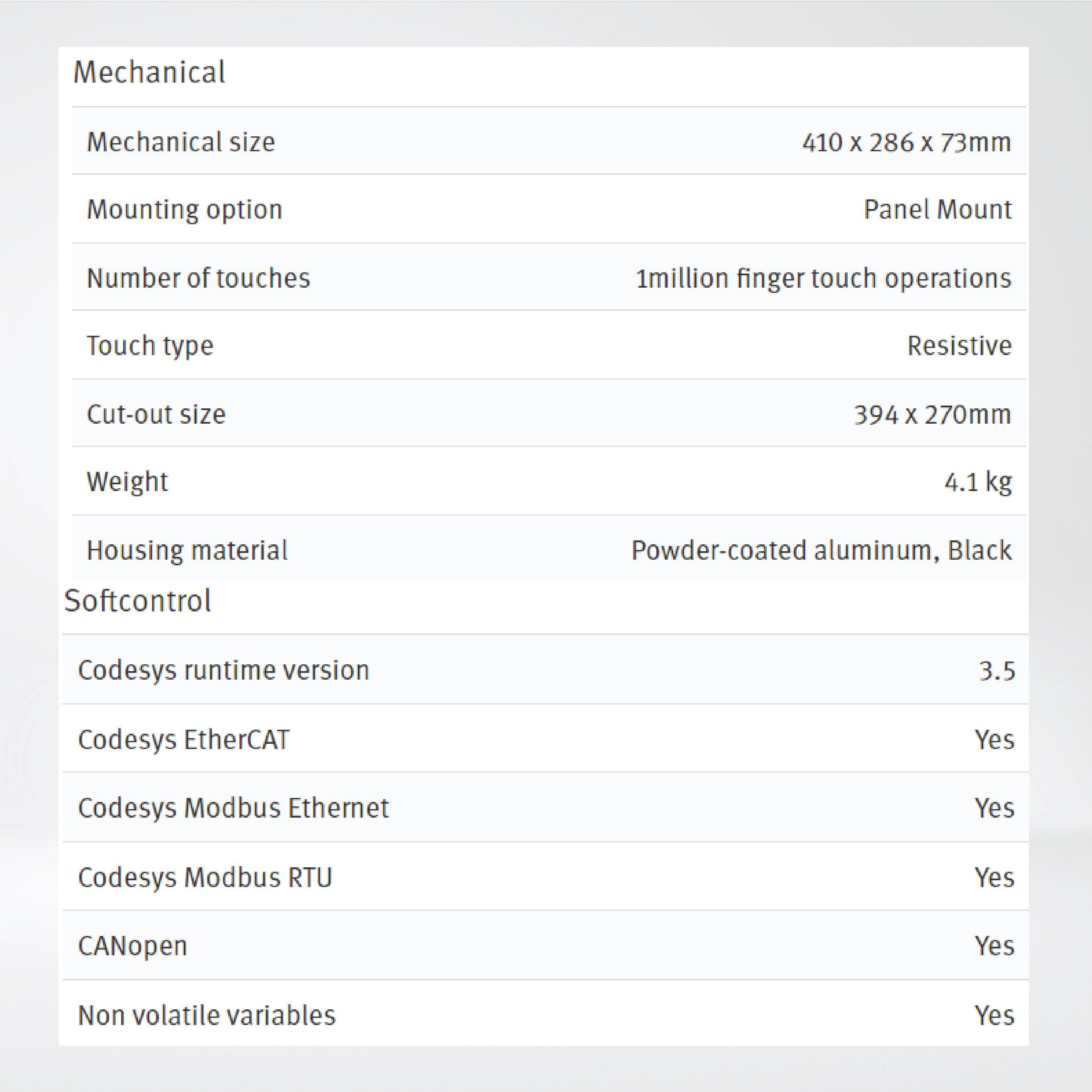
Task: Click the Yes value beside Codesys EtherCAT
Action: click(x=994, y=739)
